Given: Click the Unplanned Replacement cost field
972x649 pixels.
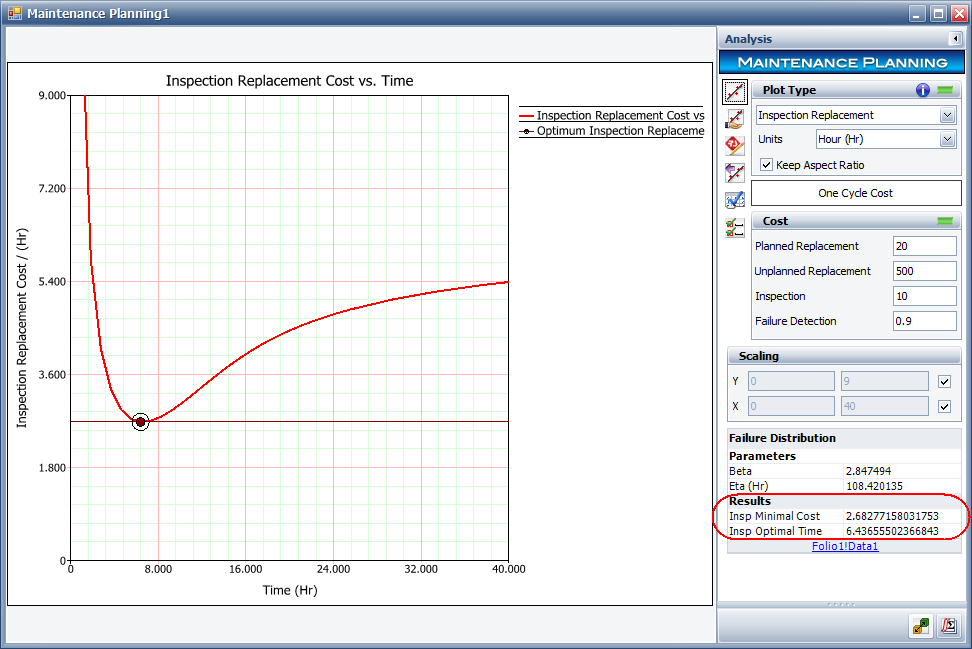Looking at the screenshot, I should pyautogui.click(x=924, y=271).
